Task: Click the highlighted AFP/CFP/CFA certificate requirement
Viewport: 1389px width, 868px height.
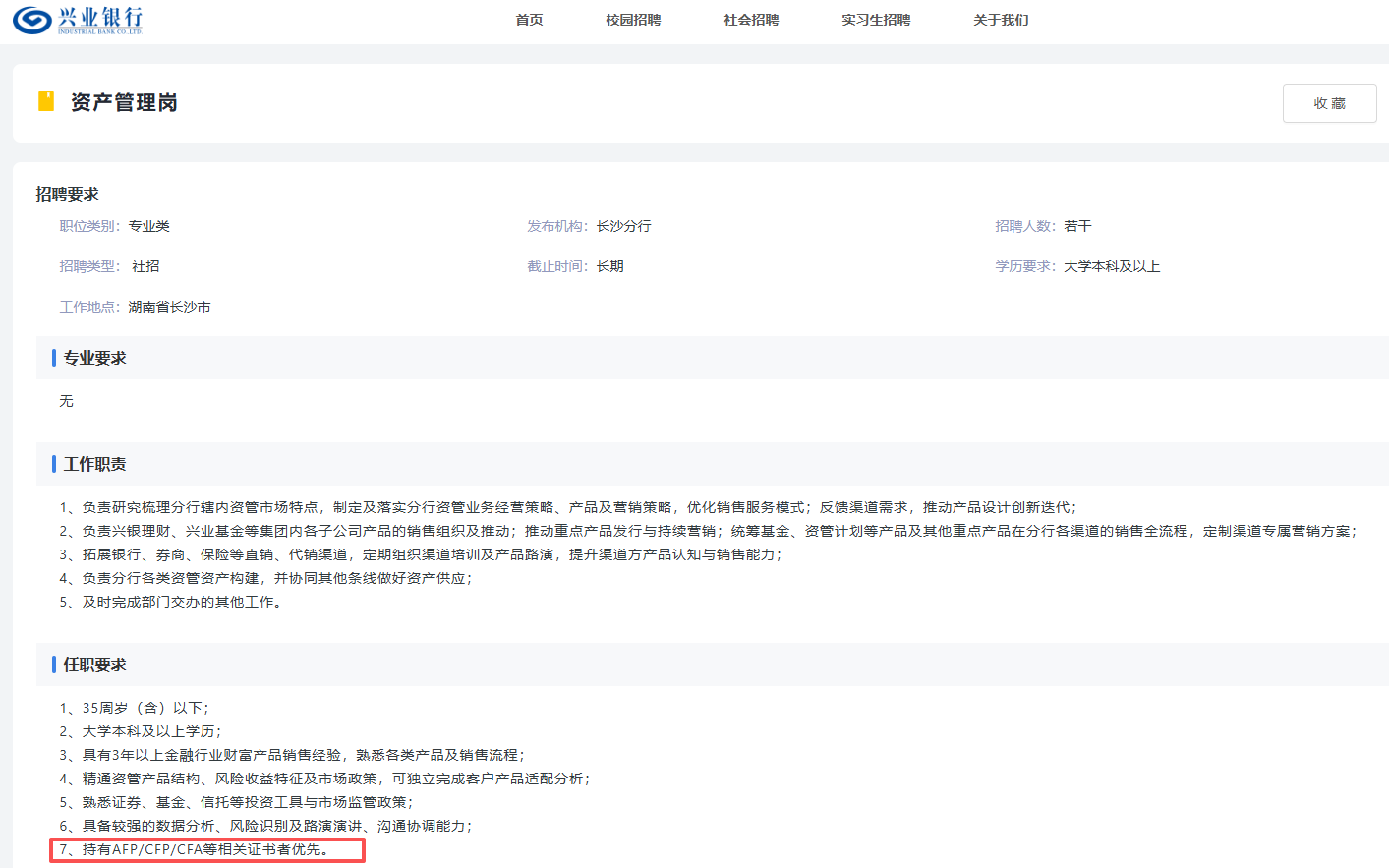Action: pos(206,849)
